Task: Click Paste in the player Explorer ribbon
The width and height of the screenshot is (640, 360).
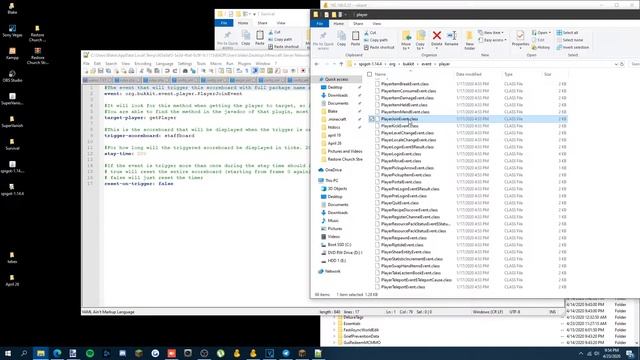Action: (356, 38)
